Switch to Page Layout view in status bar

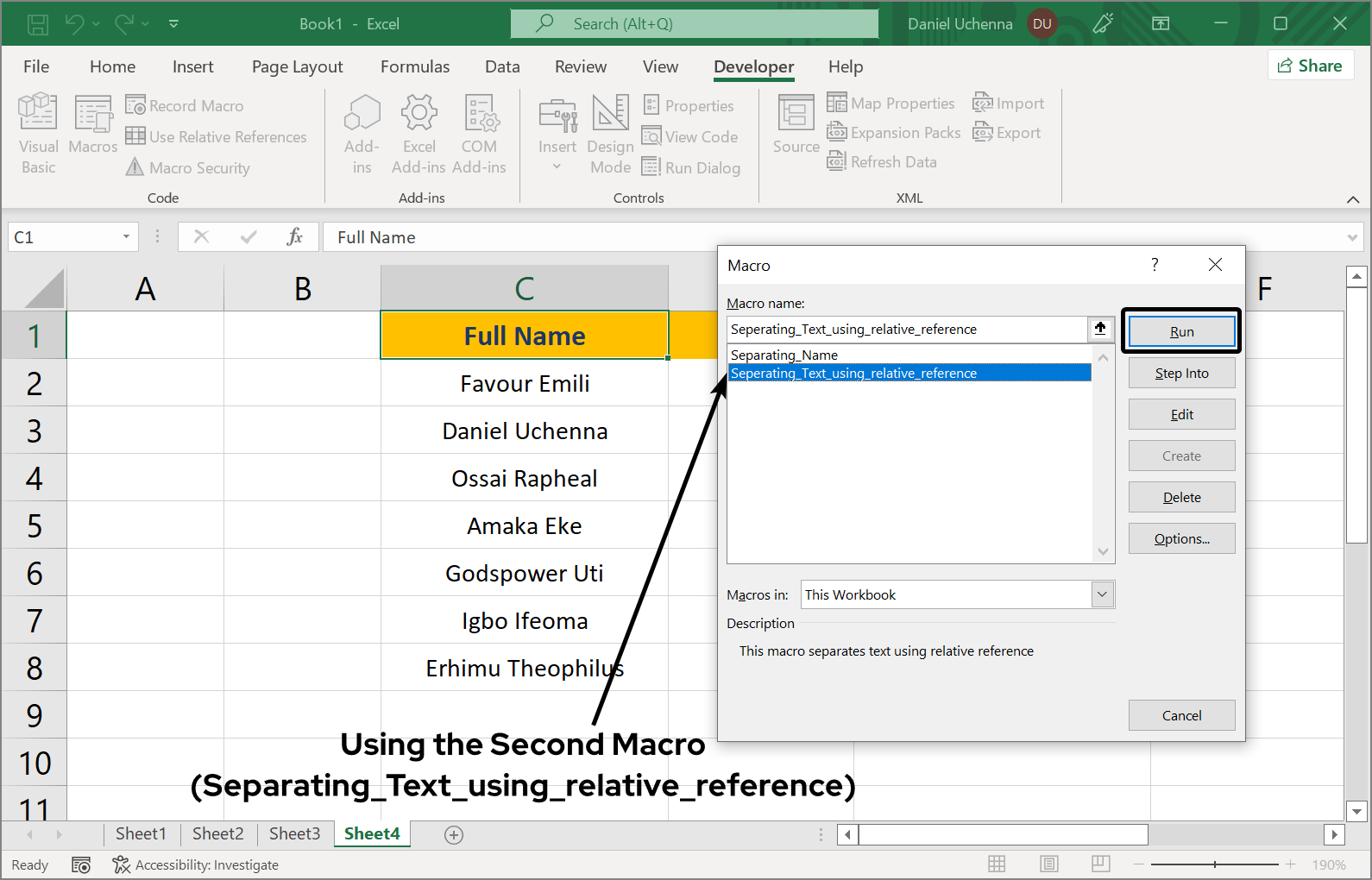click(1049, 864)
